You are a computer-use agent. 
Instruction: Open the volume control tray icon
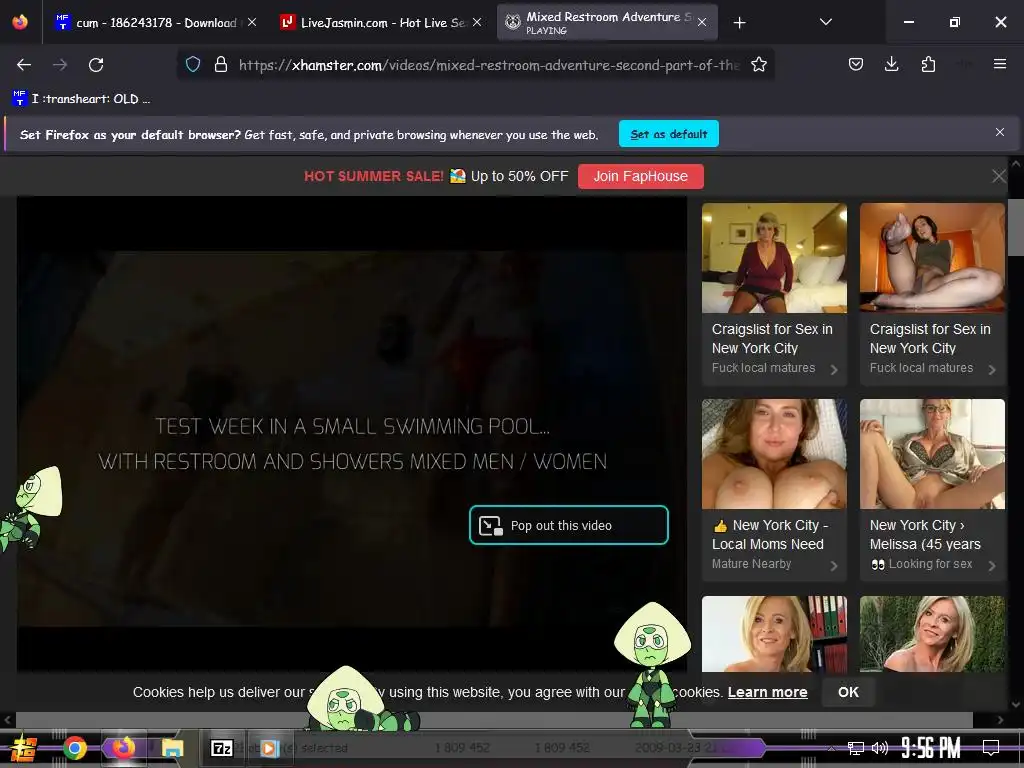pos(880,748)
